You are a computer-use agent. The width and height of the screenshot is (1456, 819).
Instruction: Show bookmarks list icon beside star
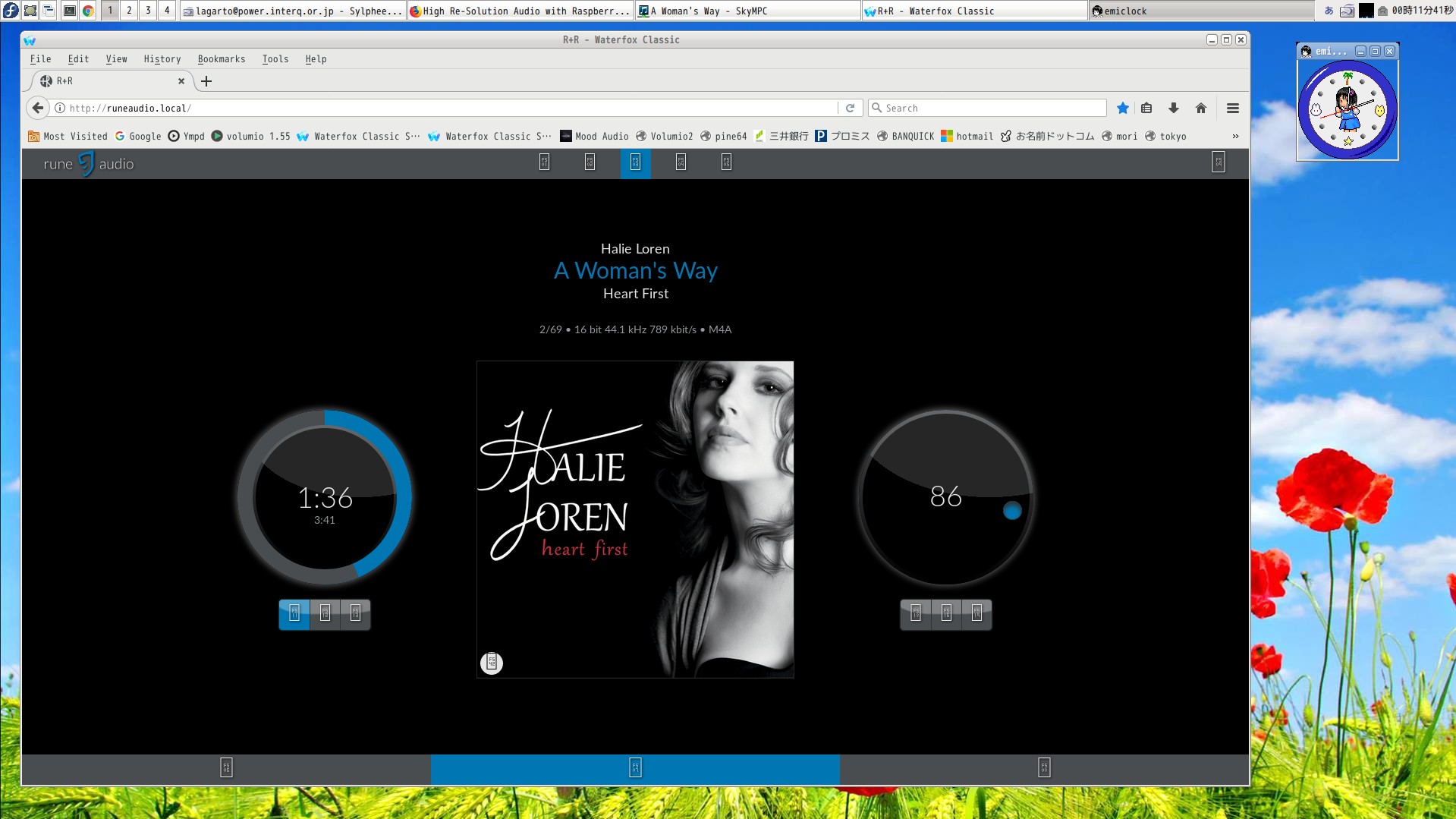click(1146, 109)
